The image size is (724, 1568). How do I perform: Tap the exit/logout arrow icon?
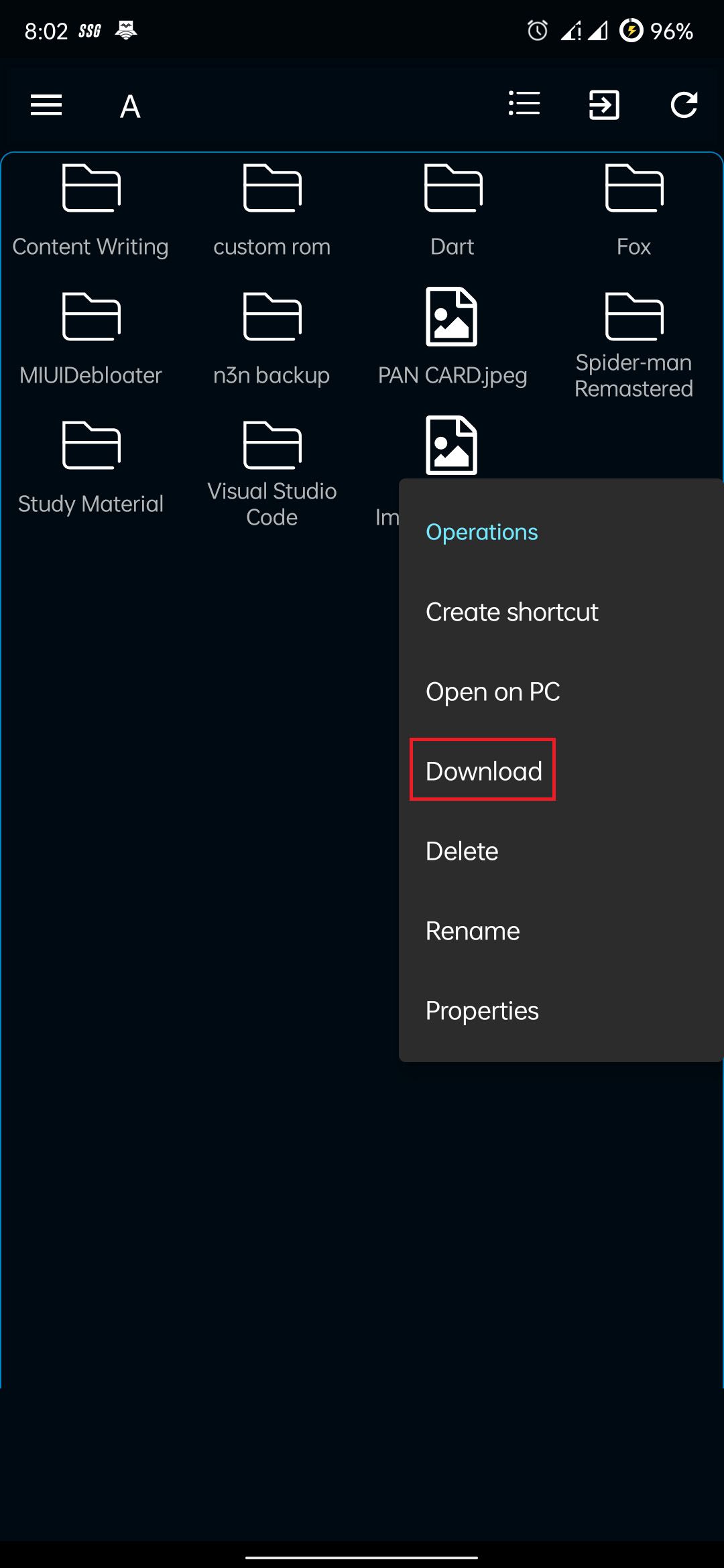click(x=604, y=105)
